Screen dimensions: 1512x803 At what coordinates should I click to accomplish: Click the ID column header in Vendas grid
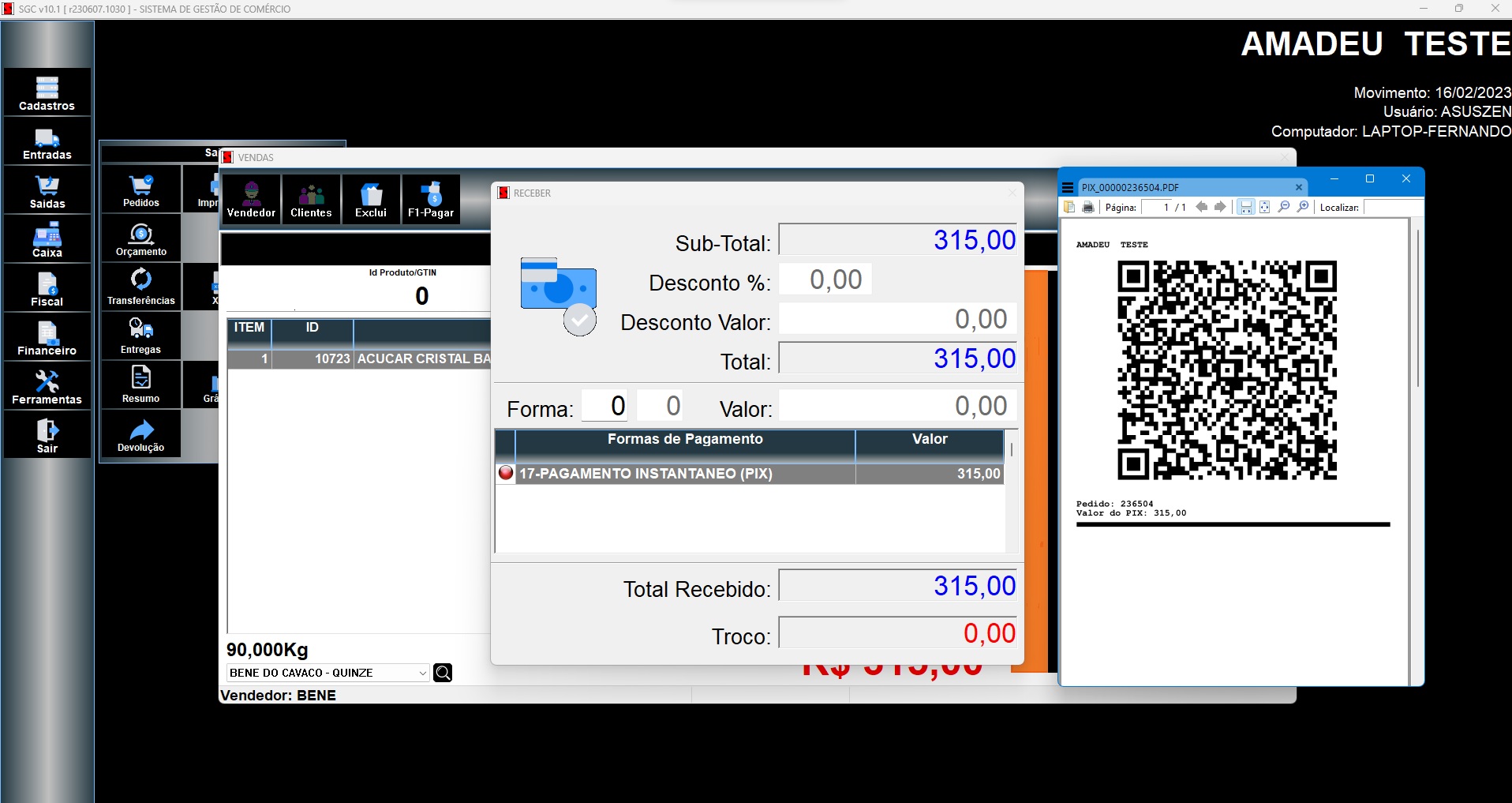[313, 332]
